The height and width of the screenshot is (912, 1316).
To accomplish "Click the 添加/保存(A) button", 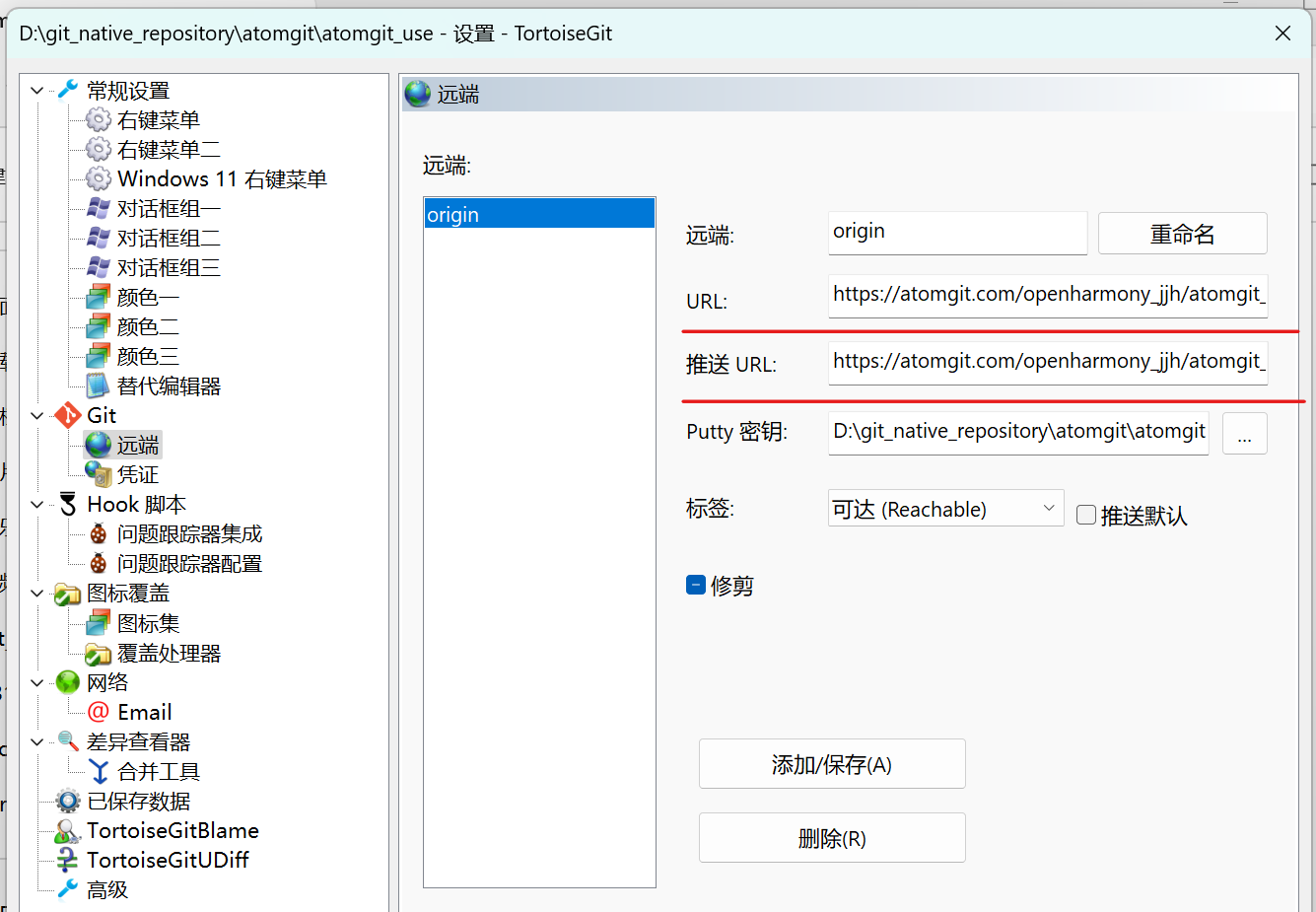I will (832, 764).
